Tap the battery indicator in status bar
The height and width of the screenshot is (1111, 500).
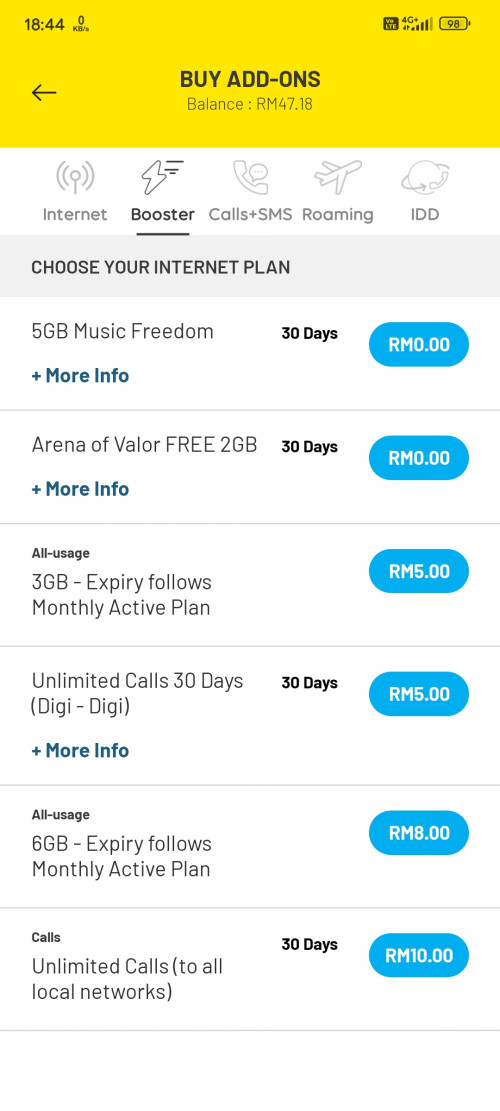click(x=455, y=24)
